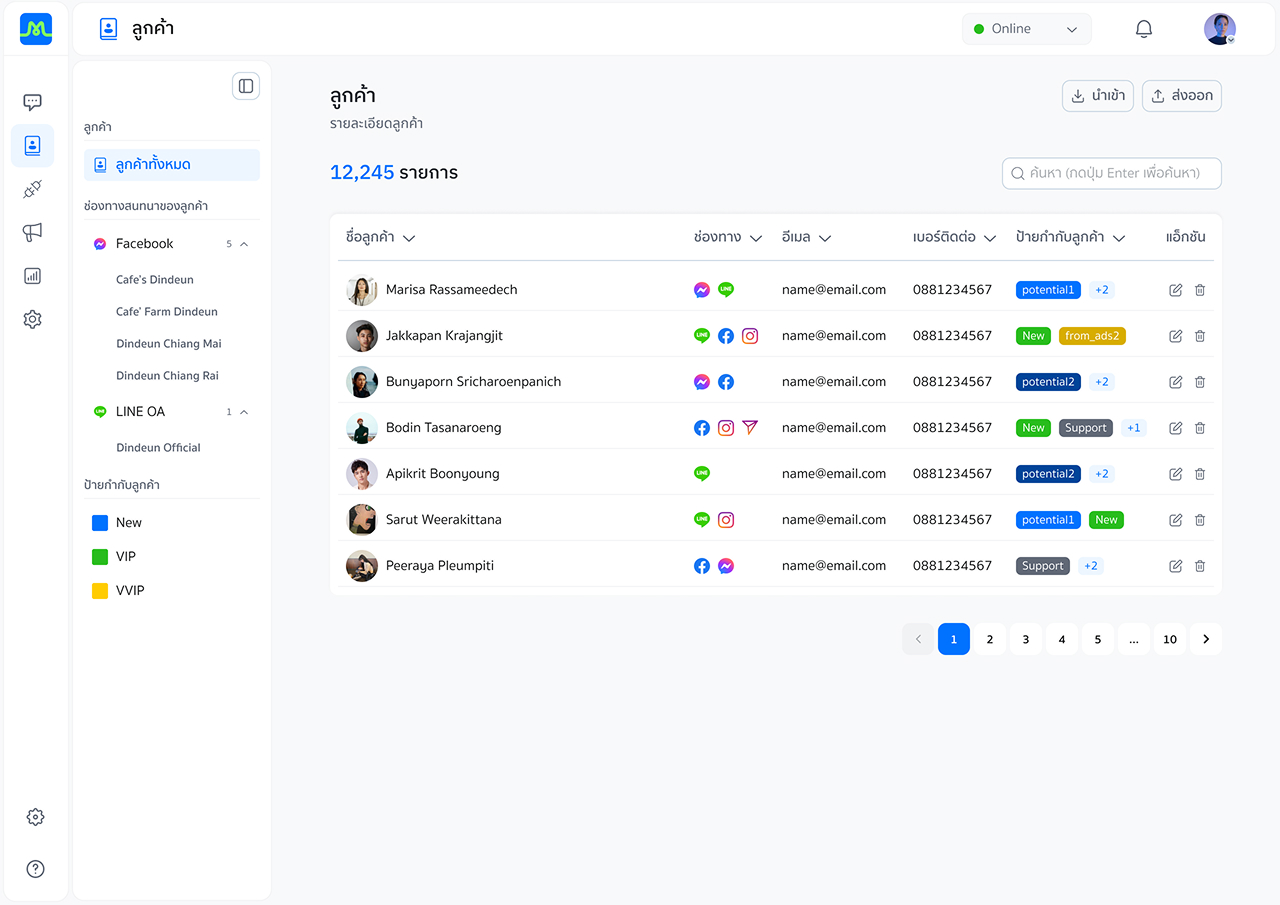Click Instagram icon in Jakkapan Krajangjit's row
1280x905 pixels.
click(x=750, y=336)
